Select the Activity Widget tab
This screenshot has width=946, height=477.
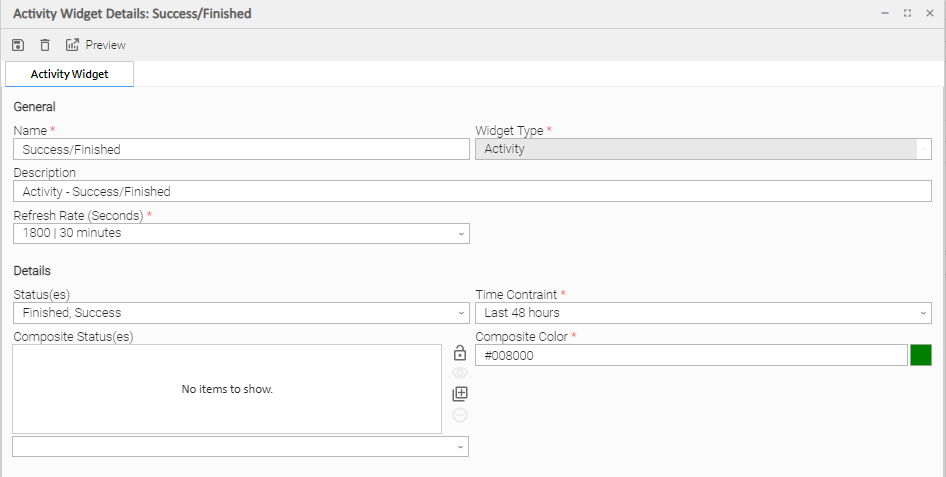pyautogui.click(x=69, y=74)
